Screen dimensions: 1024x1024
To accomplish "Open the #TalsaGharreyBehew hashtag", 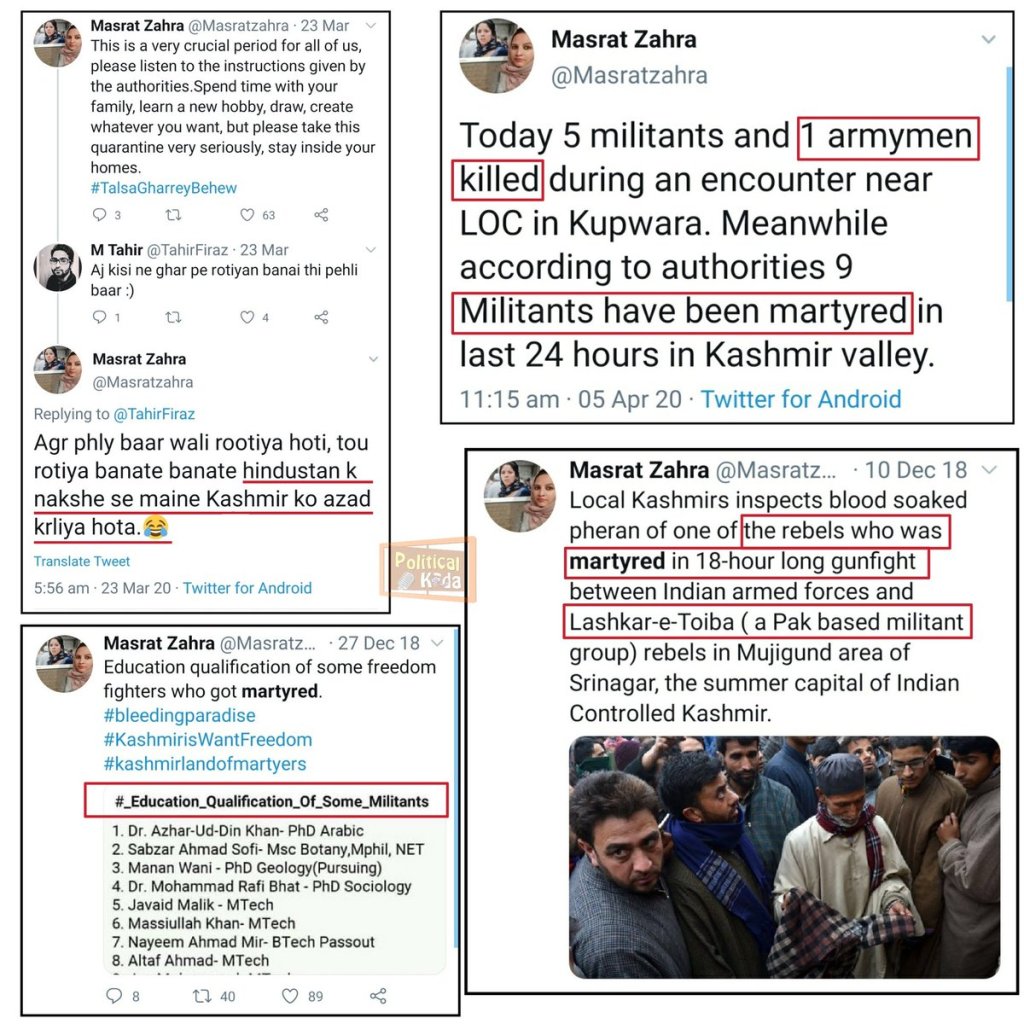I will [x=164, y=188].
